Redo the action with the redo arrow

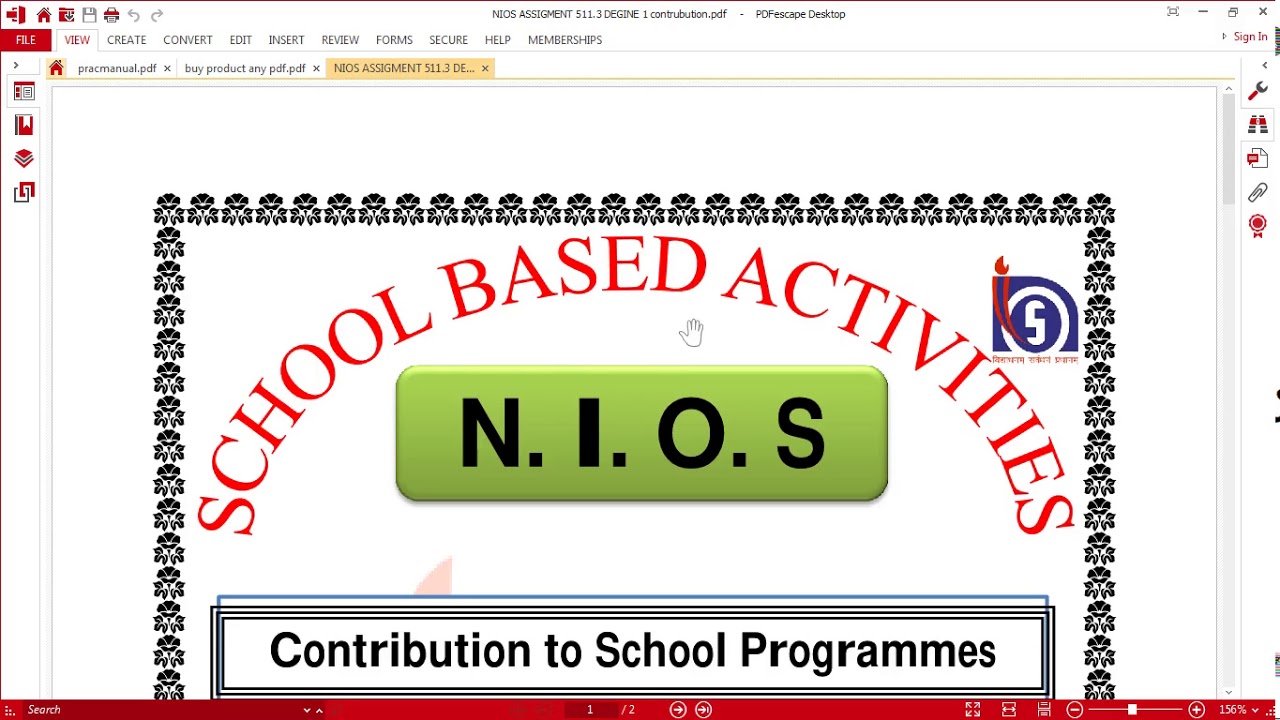156,15
